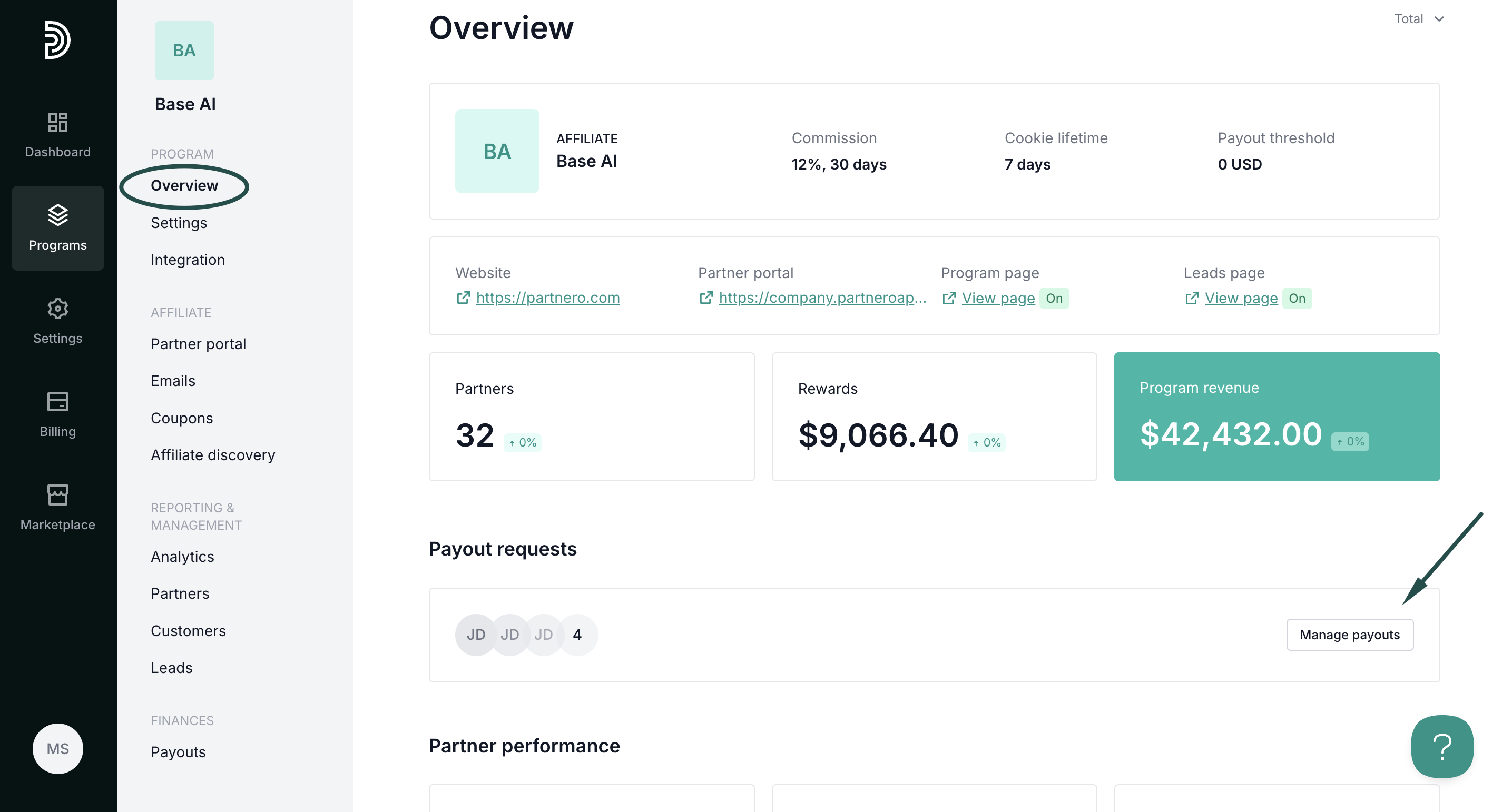The height and width of the screenshot is (812, 1512).
Task: Expand the Total period dropdown
Action: pyautogui.click(x=1418, y=19)
